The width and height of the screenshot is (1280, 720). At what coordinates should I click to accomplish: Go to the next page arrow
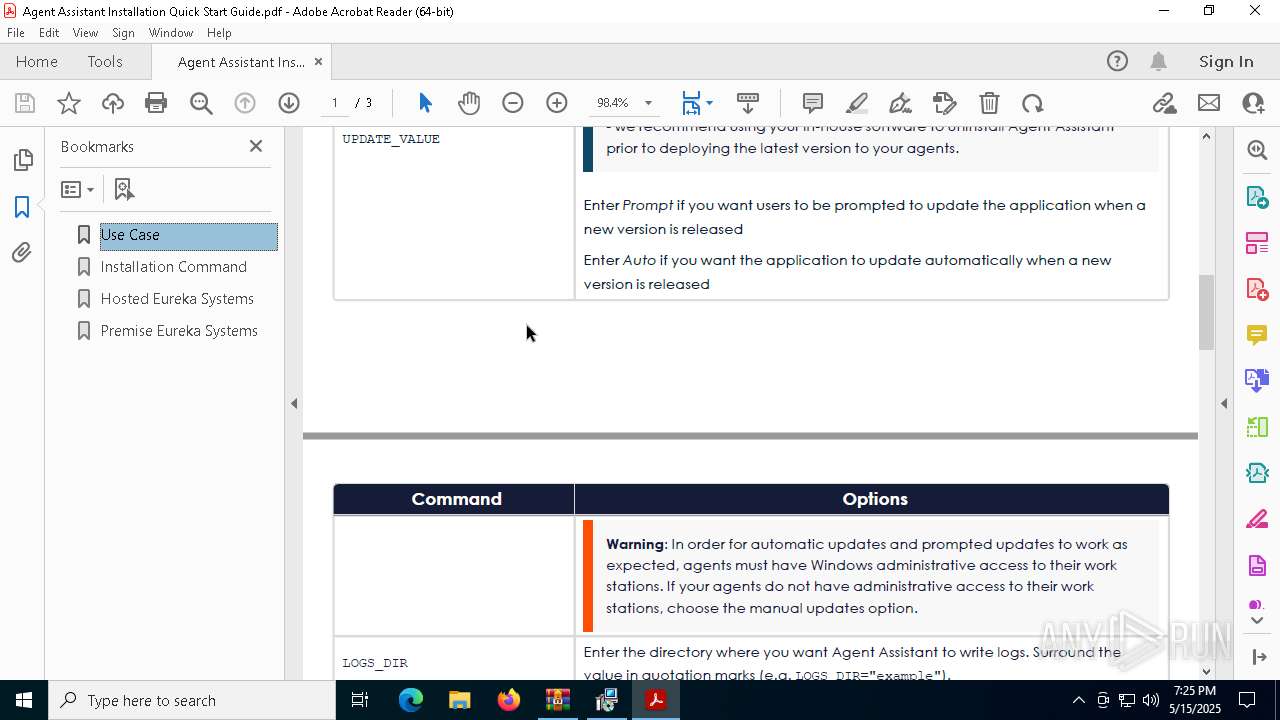pos(289,103)
